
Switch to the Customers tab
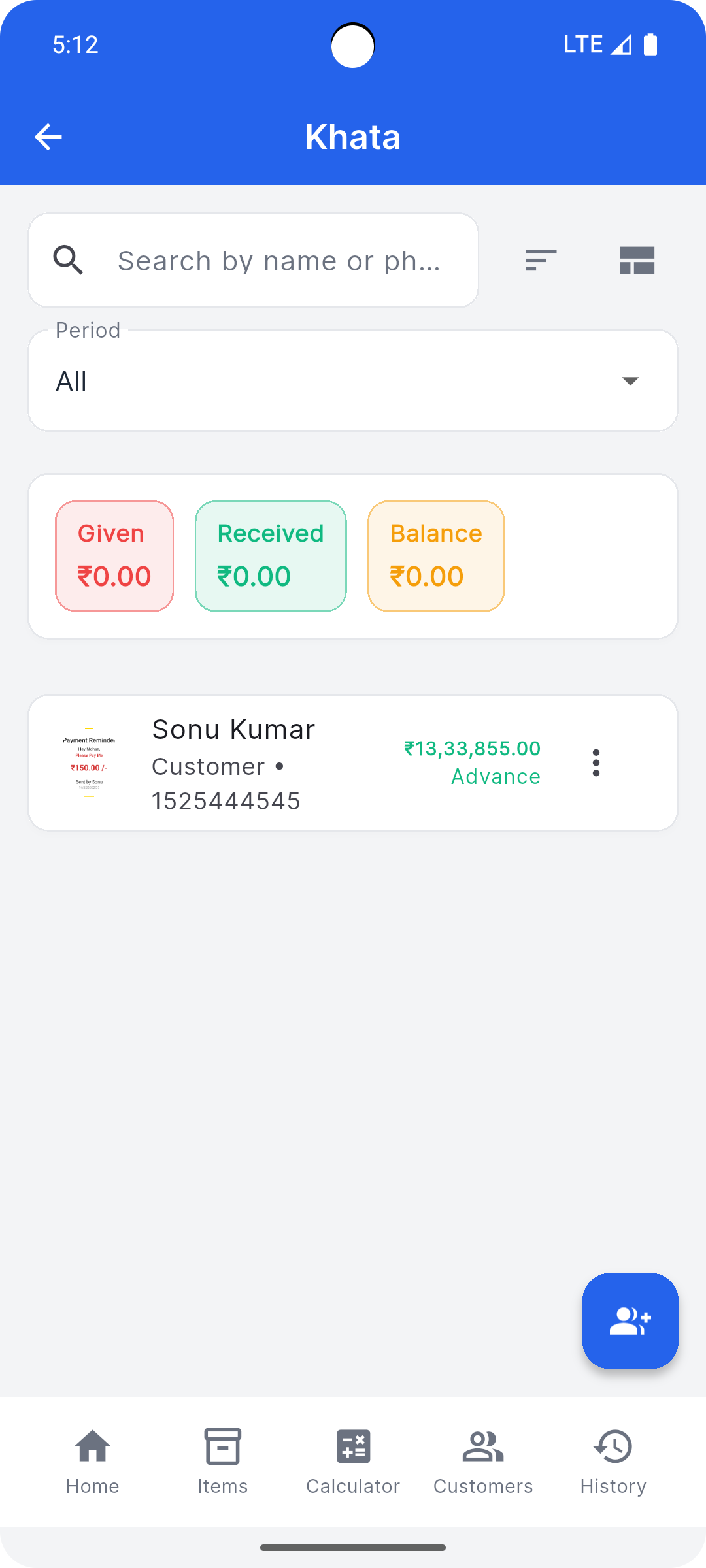pos(483,1461)
